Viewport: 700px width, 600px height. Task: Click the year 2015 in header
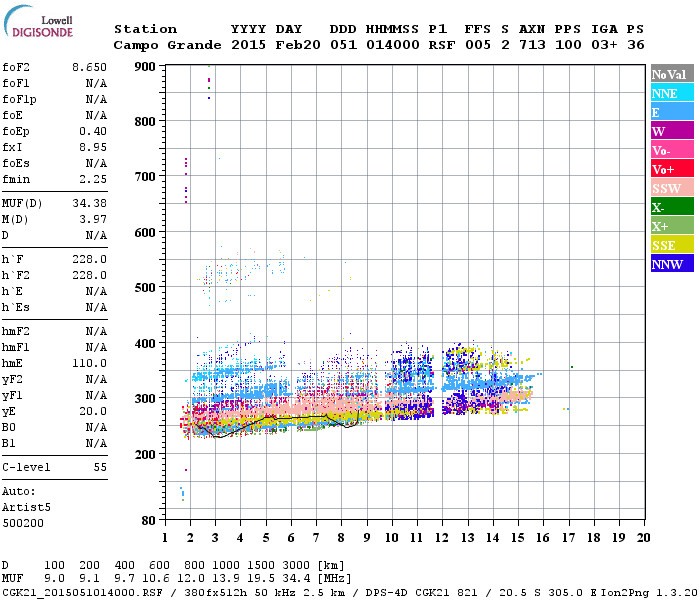coord(248,45)
